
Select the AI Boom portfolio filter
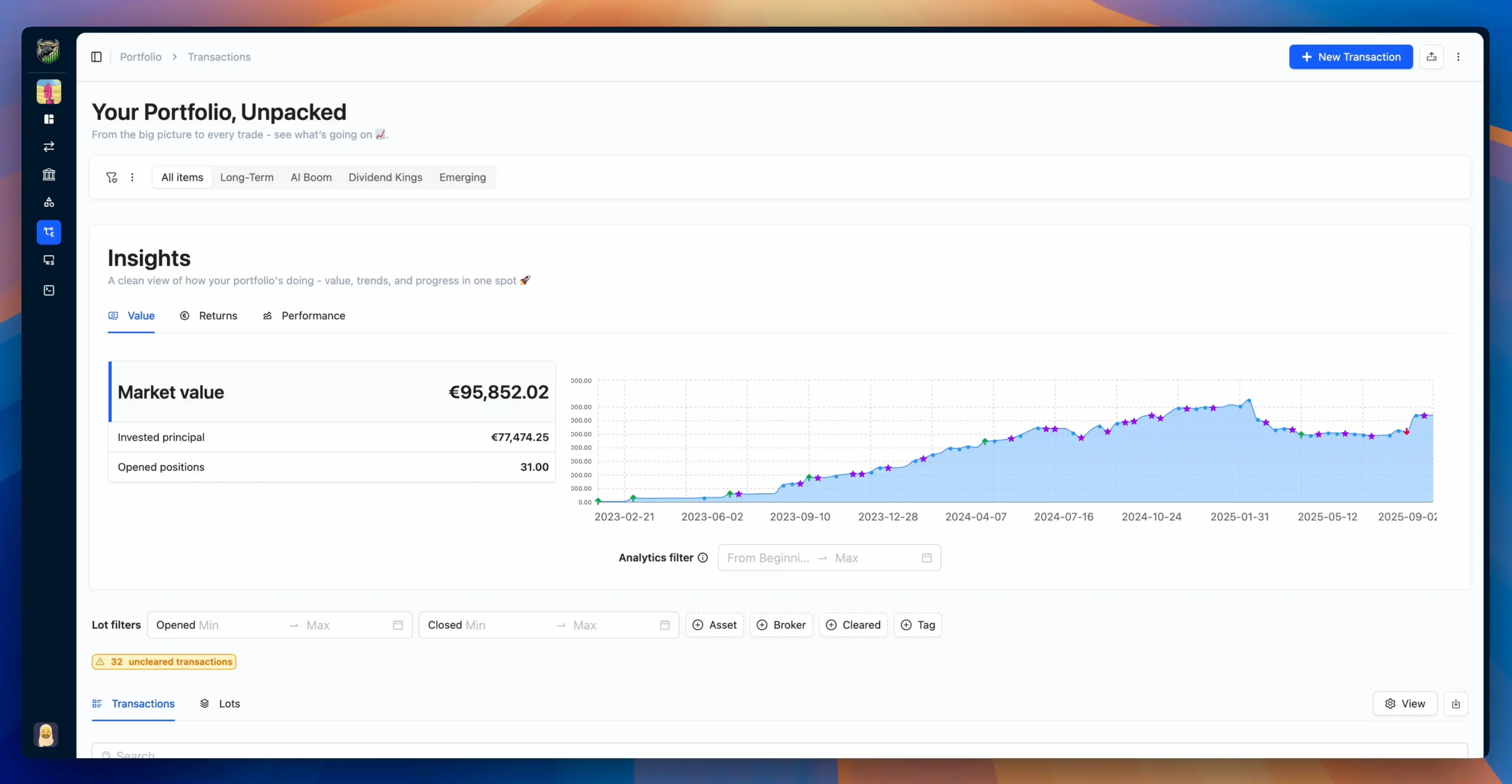pos(310,177)
